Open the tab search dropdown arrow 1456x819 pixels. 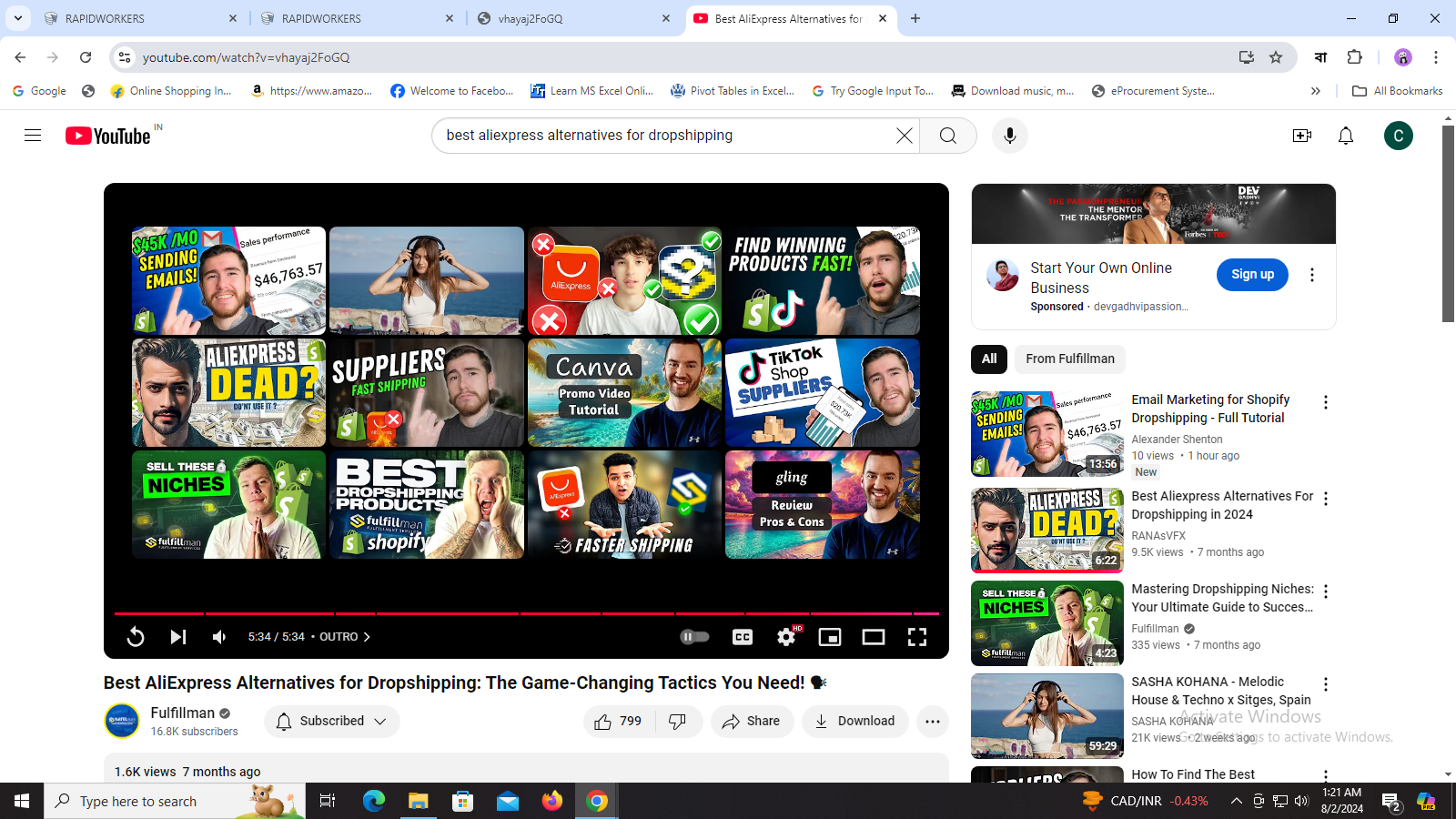(18, 18)
